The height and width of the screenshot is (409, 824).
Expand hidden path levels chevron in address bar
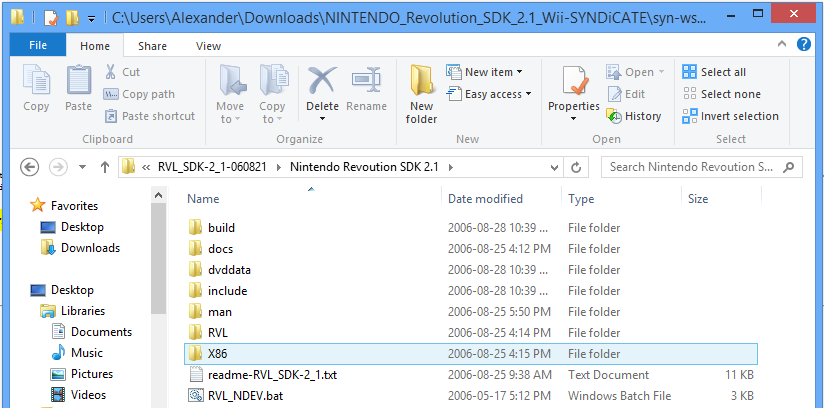click(146, 167)
